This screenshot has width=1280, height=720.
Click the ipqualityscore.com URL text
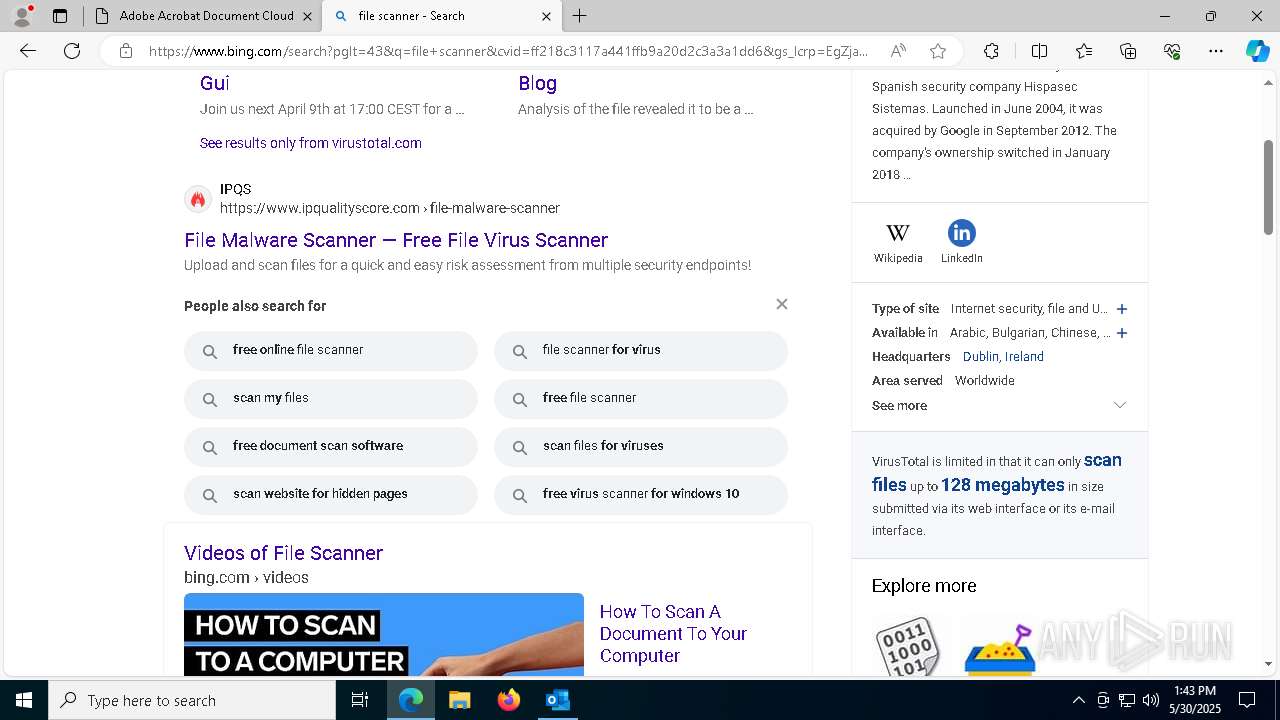click(390, 208)
